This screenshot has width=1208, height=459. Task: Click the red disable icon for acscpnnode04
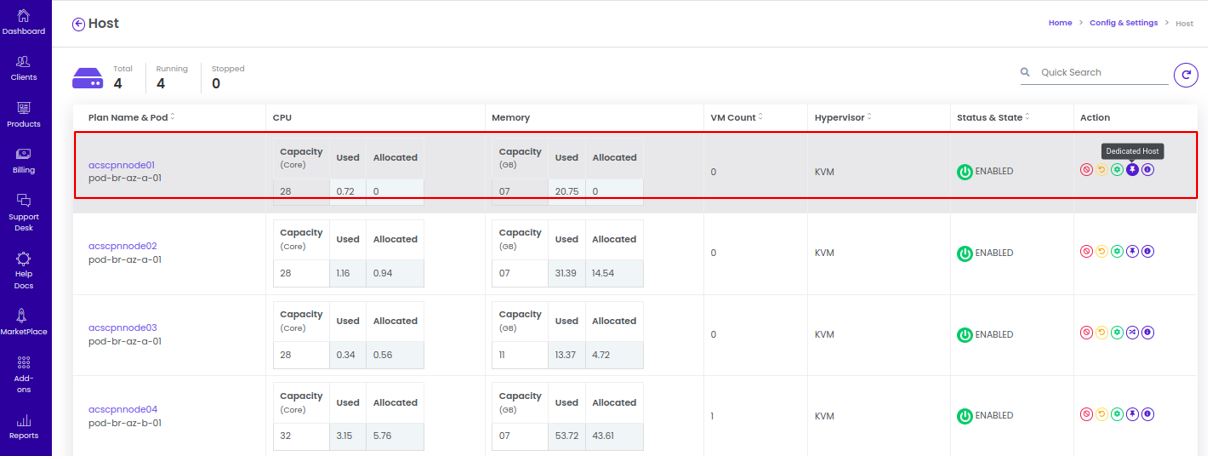pyautogui.click(x=1086, y=414)
